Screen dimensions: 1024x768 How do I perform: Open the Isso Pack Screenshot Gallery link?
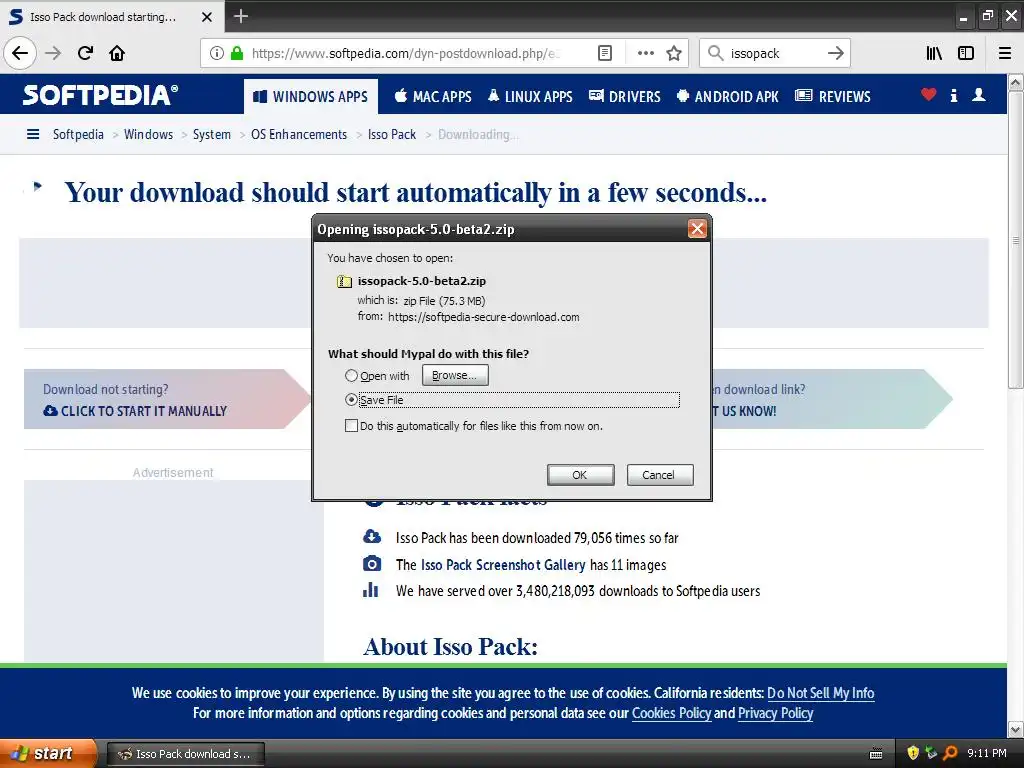click(503, 565)
